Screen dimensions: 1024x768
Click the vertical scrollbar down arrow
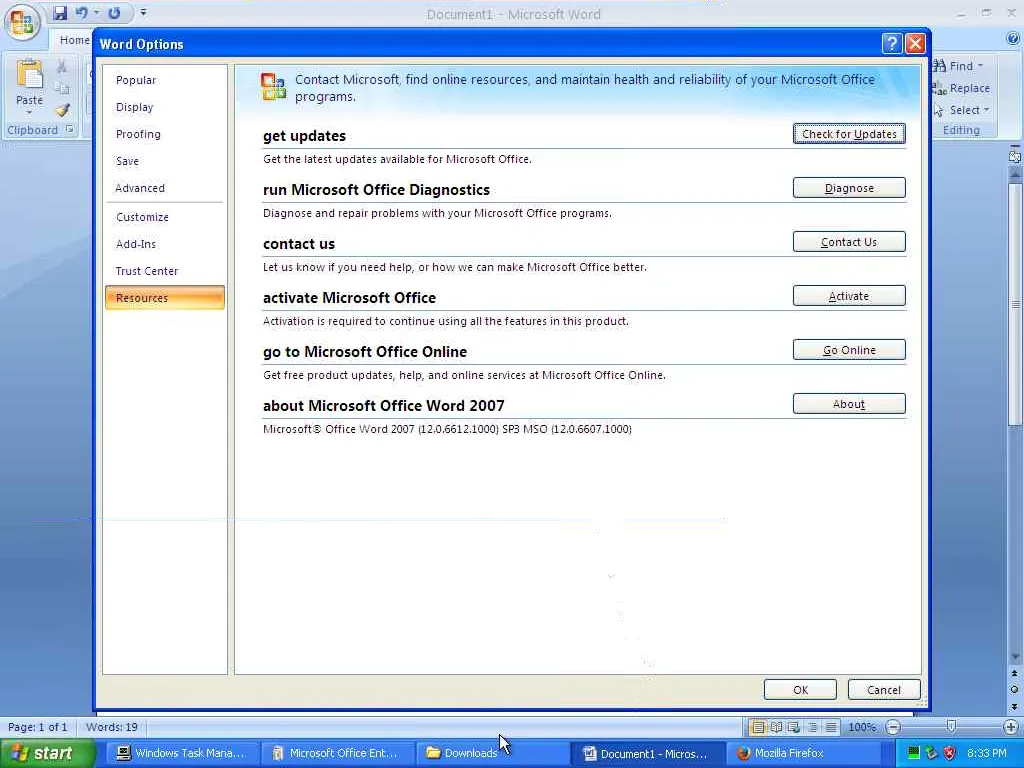[1014, 657]
